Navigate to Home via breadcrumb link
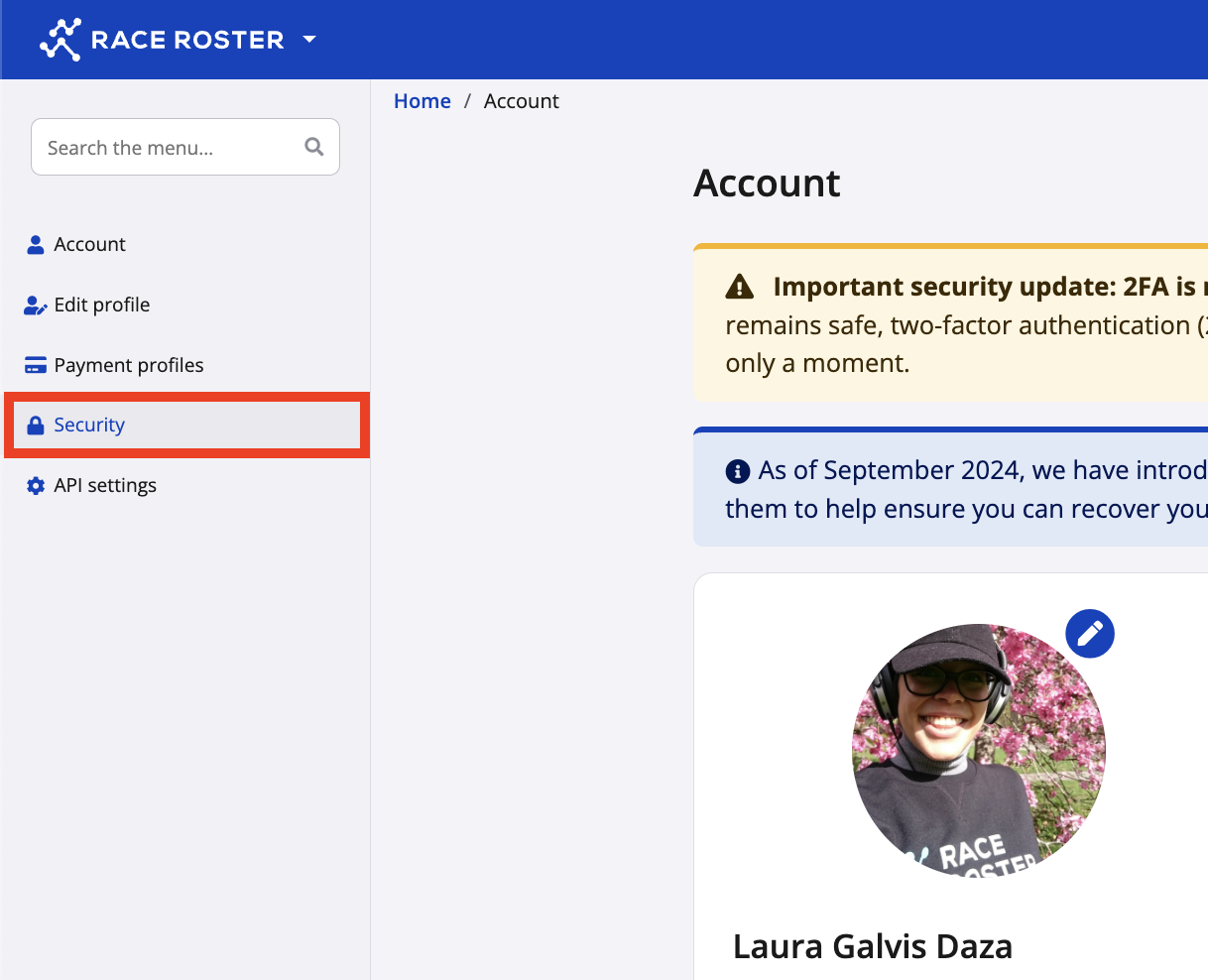 click(422, 101)
